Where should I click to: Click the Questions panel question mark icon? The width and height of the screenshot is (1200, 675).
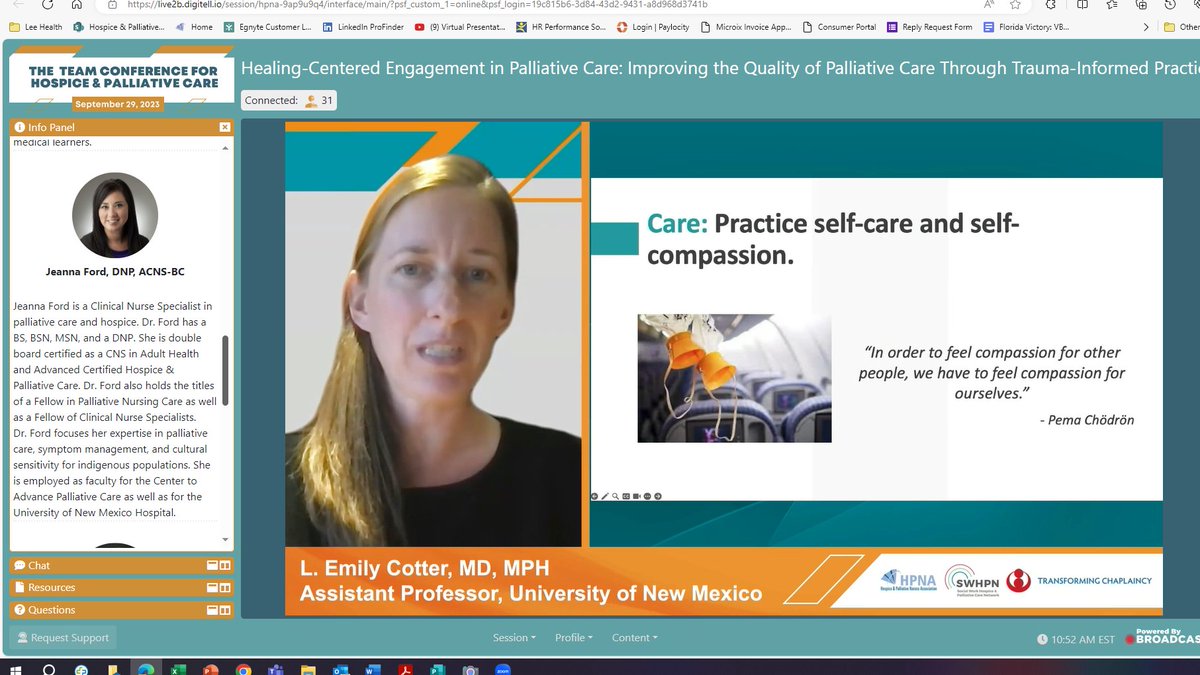pos(20,609)
